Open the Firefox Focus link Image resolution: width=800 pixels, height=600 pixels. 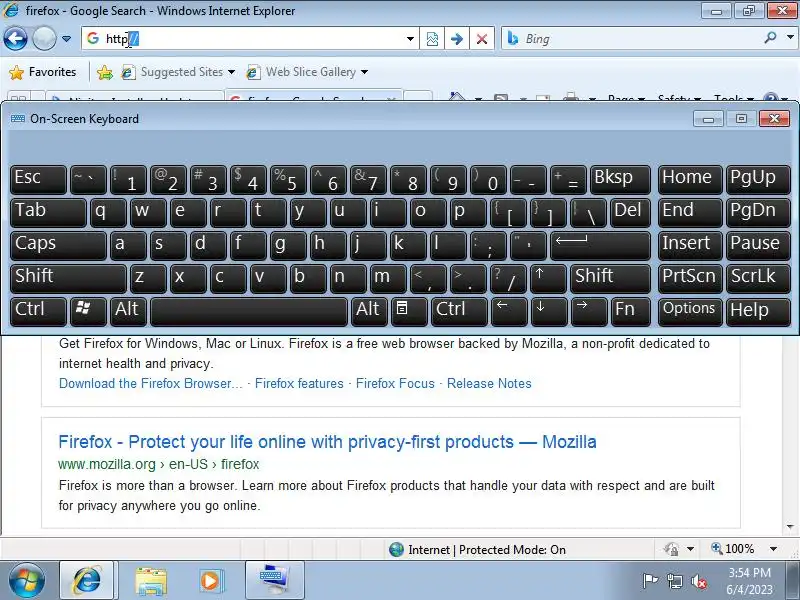click(395, 384)
